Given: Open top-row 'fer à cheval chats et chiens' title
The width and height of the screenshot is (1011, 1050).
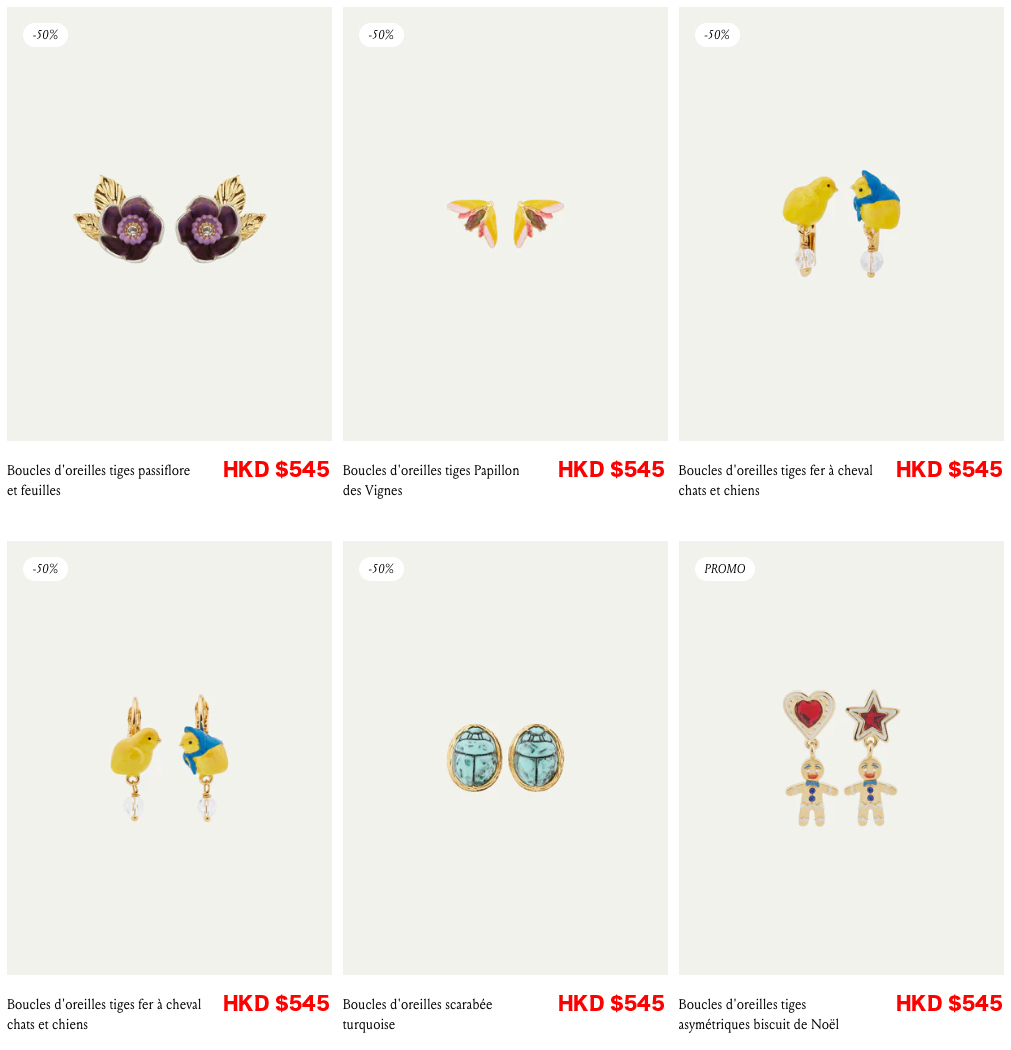Looking at the screenshot, I should [x=775, y=480].
